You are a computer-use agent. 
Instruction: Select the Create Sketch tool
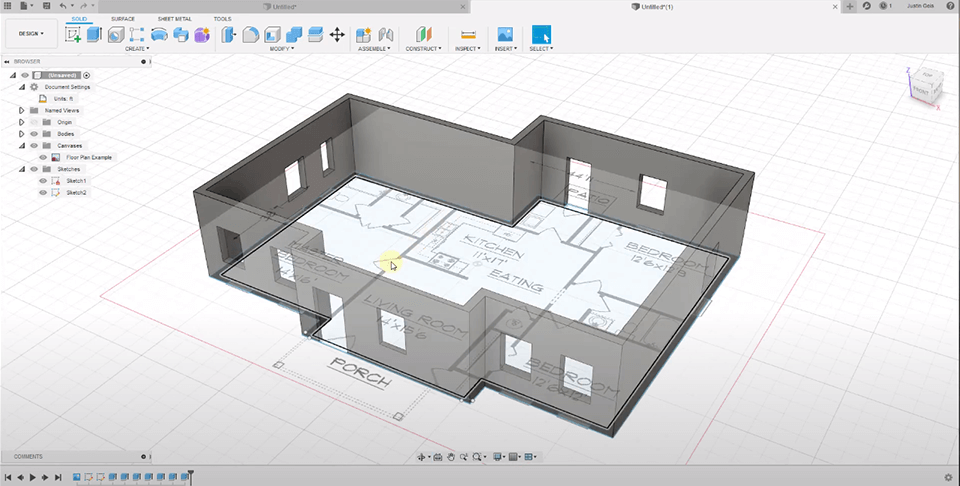[x=73, y=34]
